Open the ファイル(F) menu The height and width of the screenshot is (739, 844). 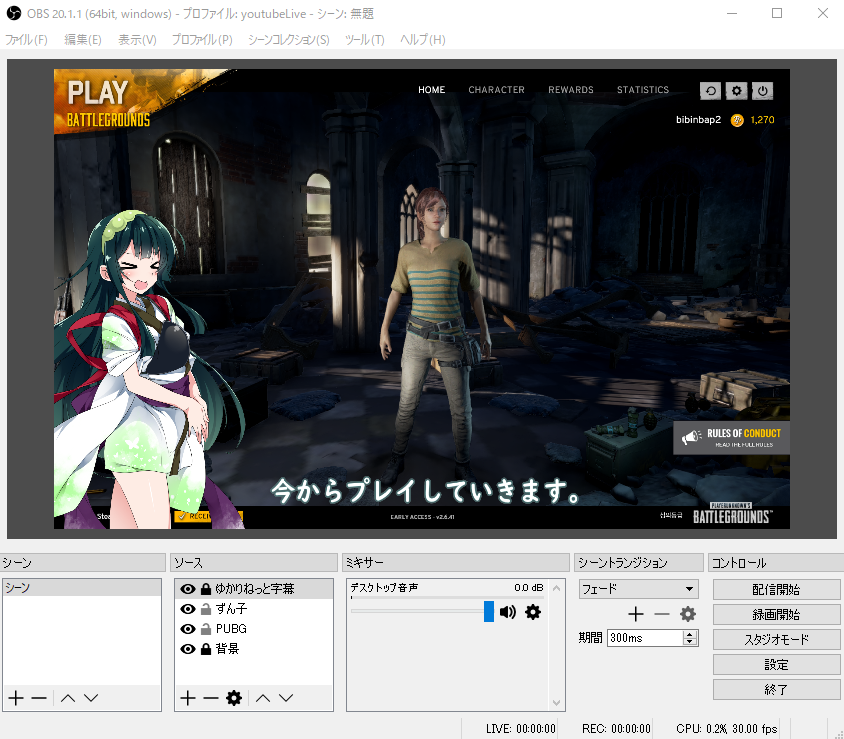click(26, 40)
